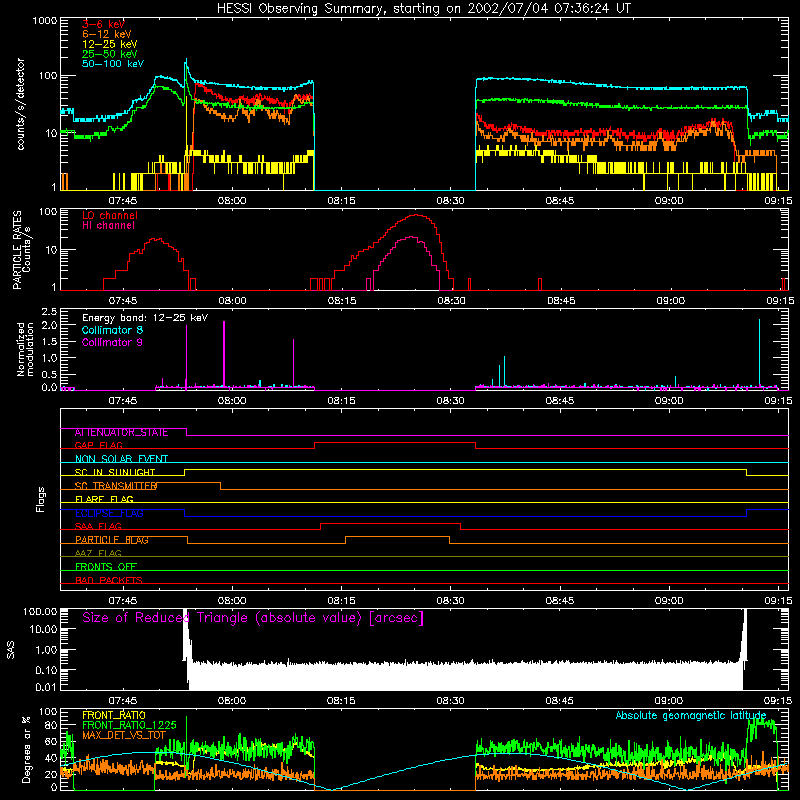800x800 pixels.
Task: Click the yellow FRONT_RATIO legend label
Action: pyautogui.click(x=114, y=715)
